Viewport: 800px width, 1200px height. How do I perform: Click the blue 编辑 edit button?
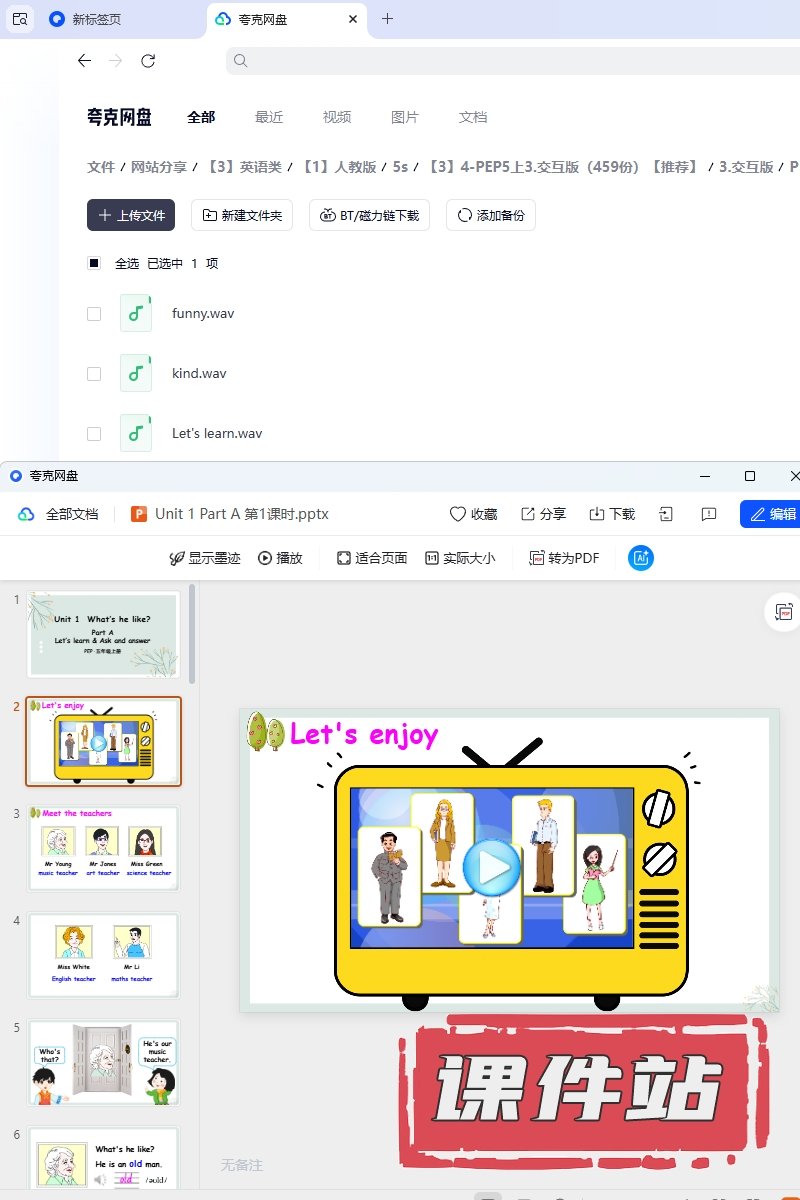click(771, 514)
